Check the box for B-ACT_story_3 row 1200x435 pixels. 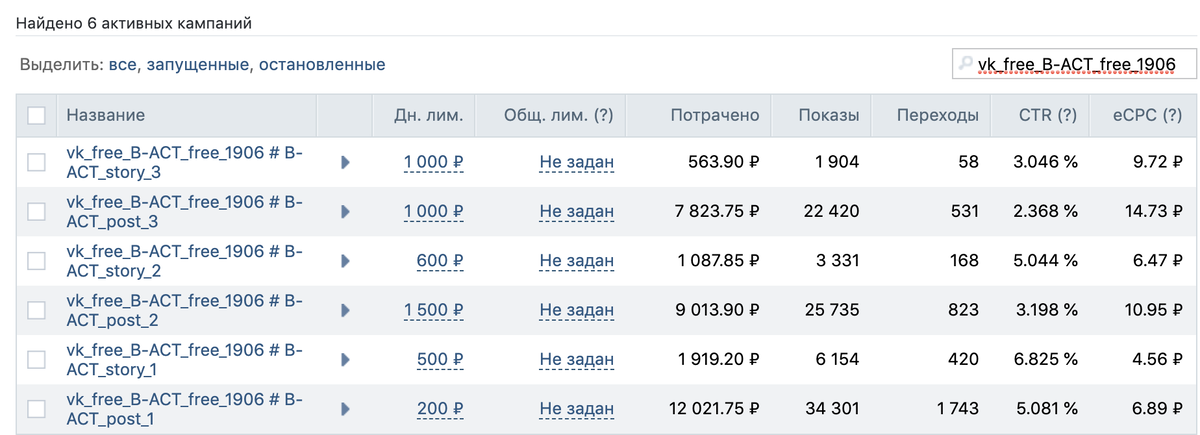pos(36,161)
